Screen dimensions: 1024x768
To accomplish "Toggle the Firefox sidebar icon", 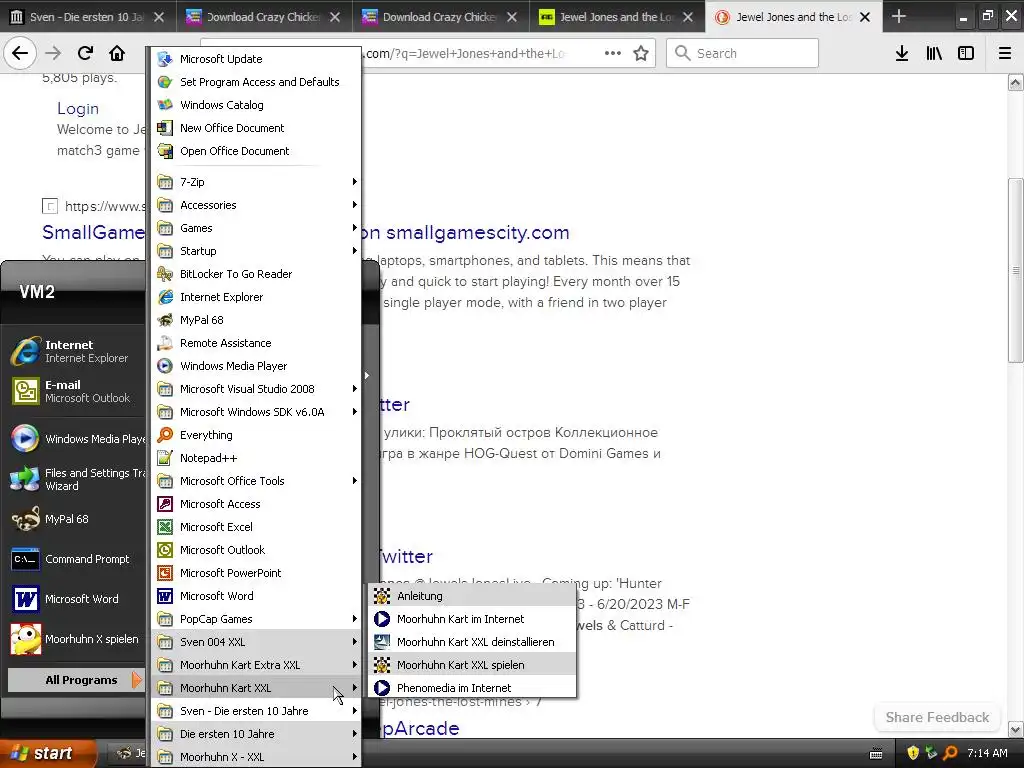I will (x=966, y=53).
